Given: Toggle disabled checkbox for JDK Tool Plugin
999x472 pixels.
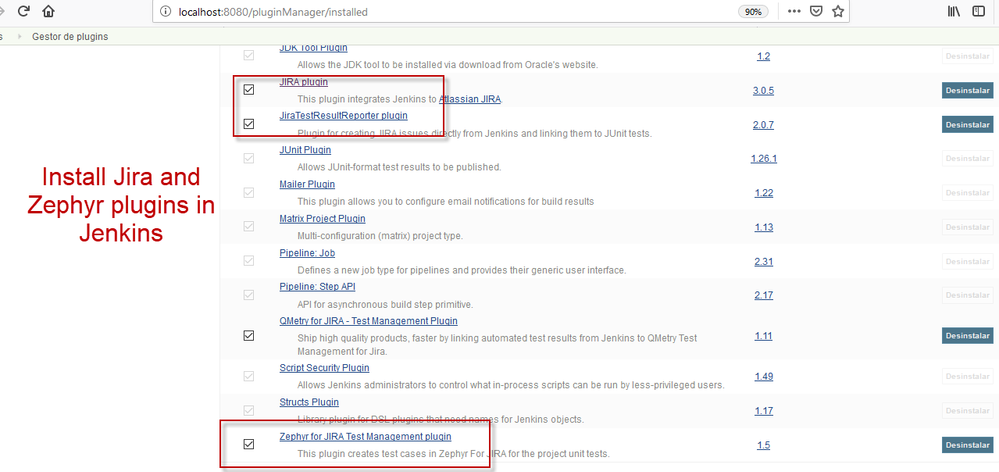Looking at the screenshot, I should (249, 55).
